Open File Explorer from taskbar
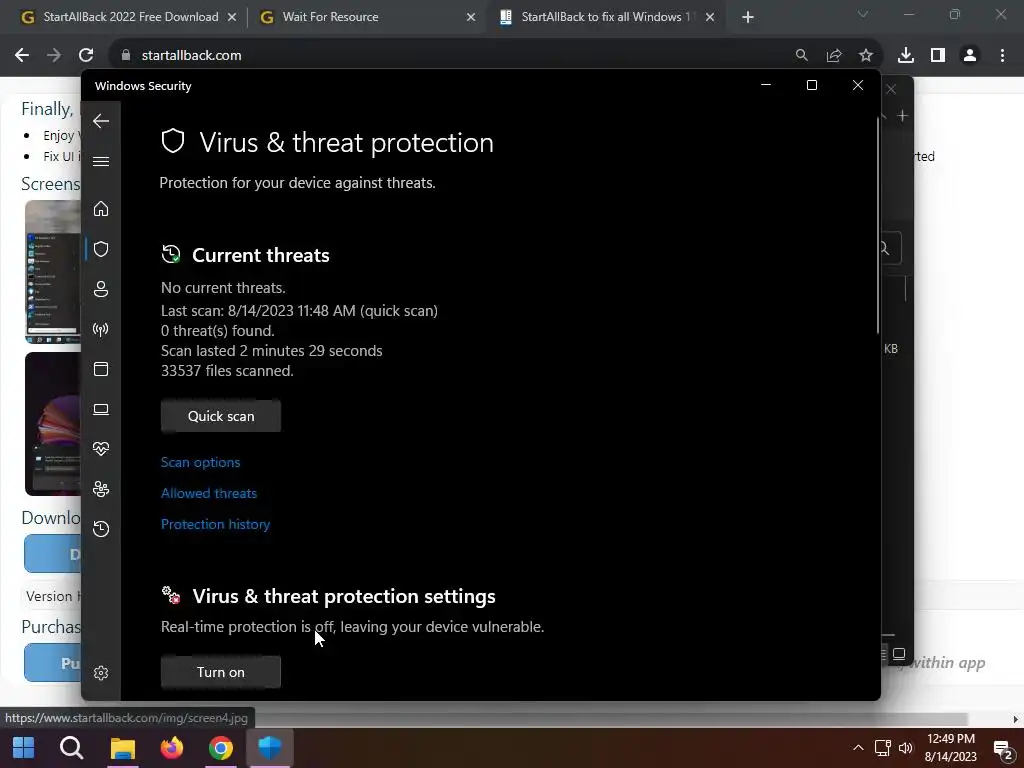 tap(122, 748)
